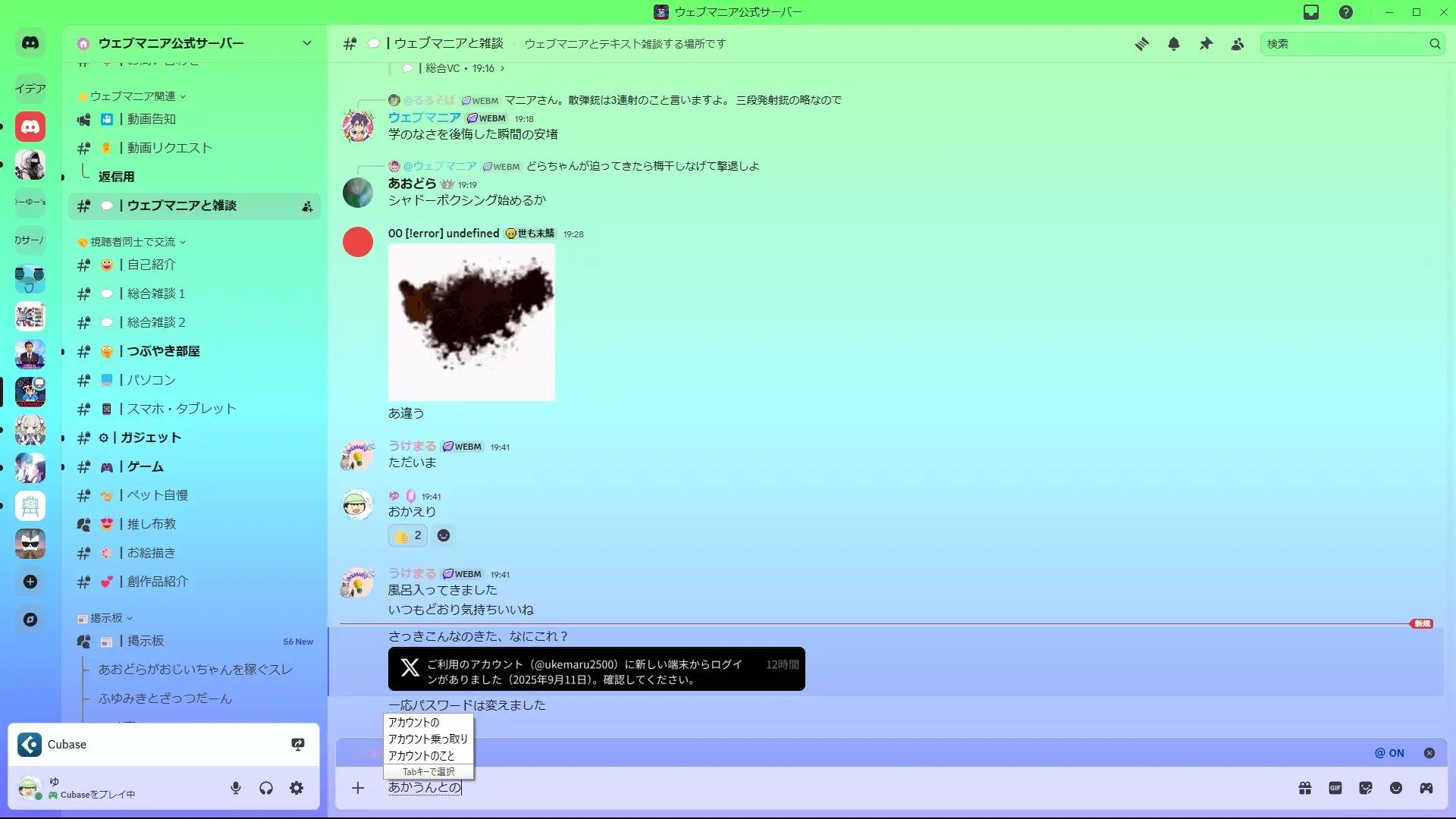Add thumbs up reaction with count 2
The height and width of the screenshot is (819, 1456).
point(408,535)
